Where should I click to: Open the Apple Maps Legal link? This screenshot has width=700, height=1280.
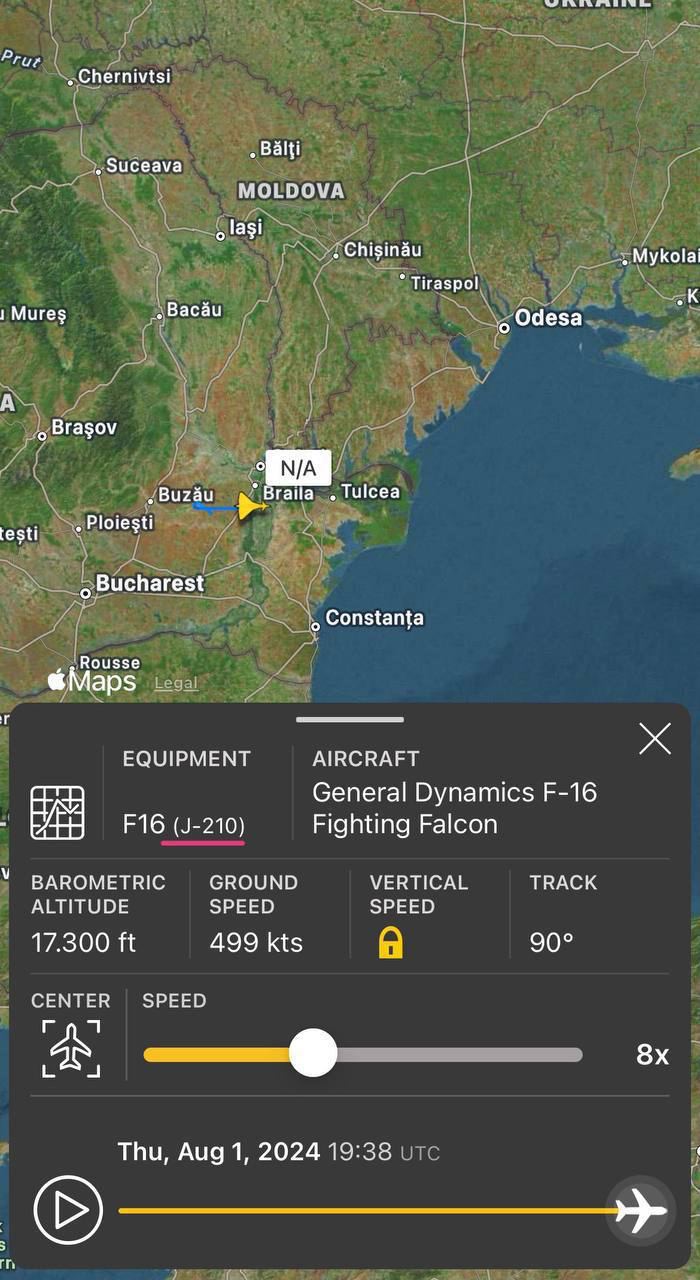(x=176, y=684)
